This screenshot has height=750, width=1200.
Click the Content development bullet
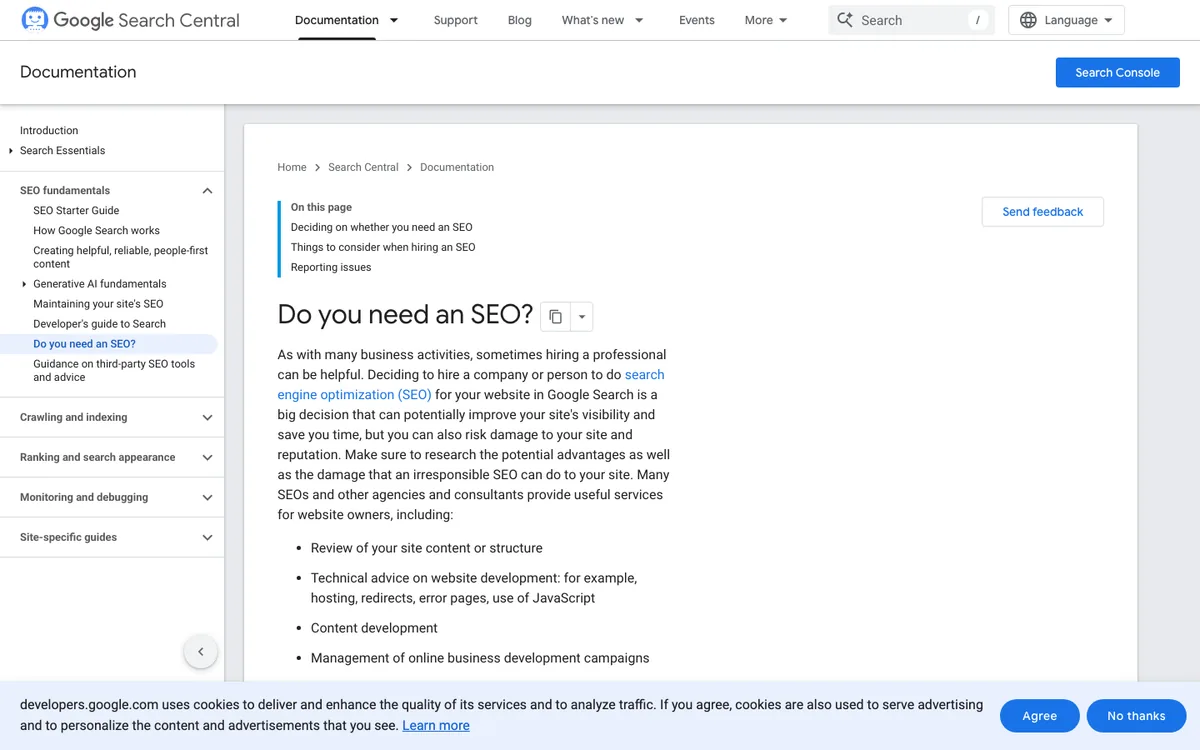coord(374,628)
